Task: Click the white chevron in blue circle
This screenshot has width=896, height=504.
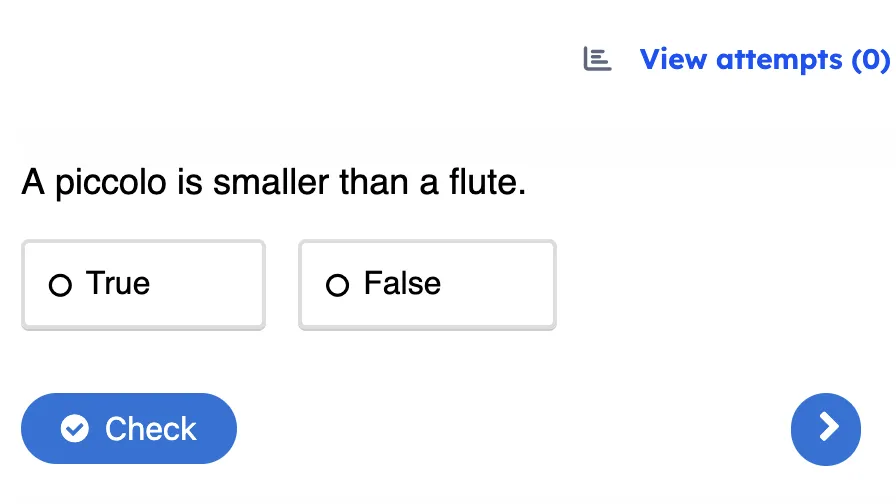Action: (x=828, y=428)
